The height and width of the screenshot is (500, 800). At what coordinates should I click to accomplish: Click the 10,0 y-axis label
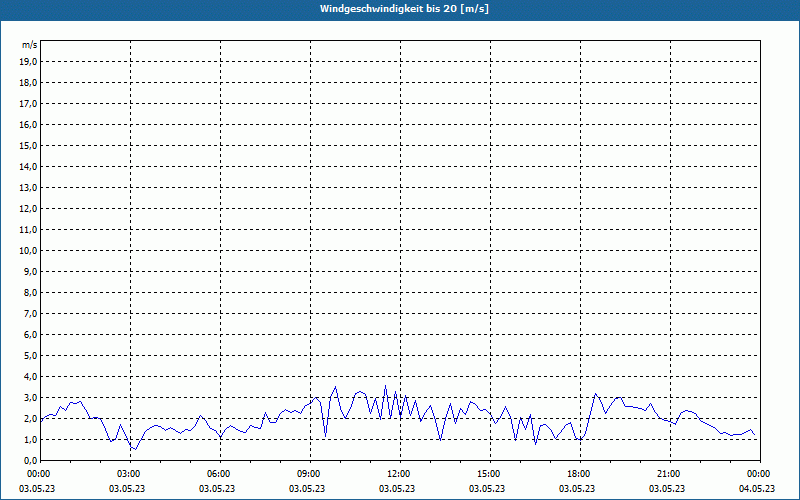pos(30,251)
